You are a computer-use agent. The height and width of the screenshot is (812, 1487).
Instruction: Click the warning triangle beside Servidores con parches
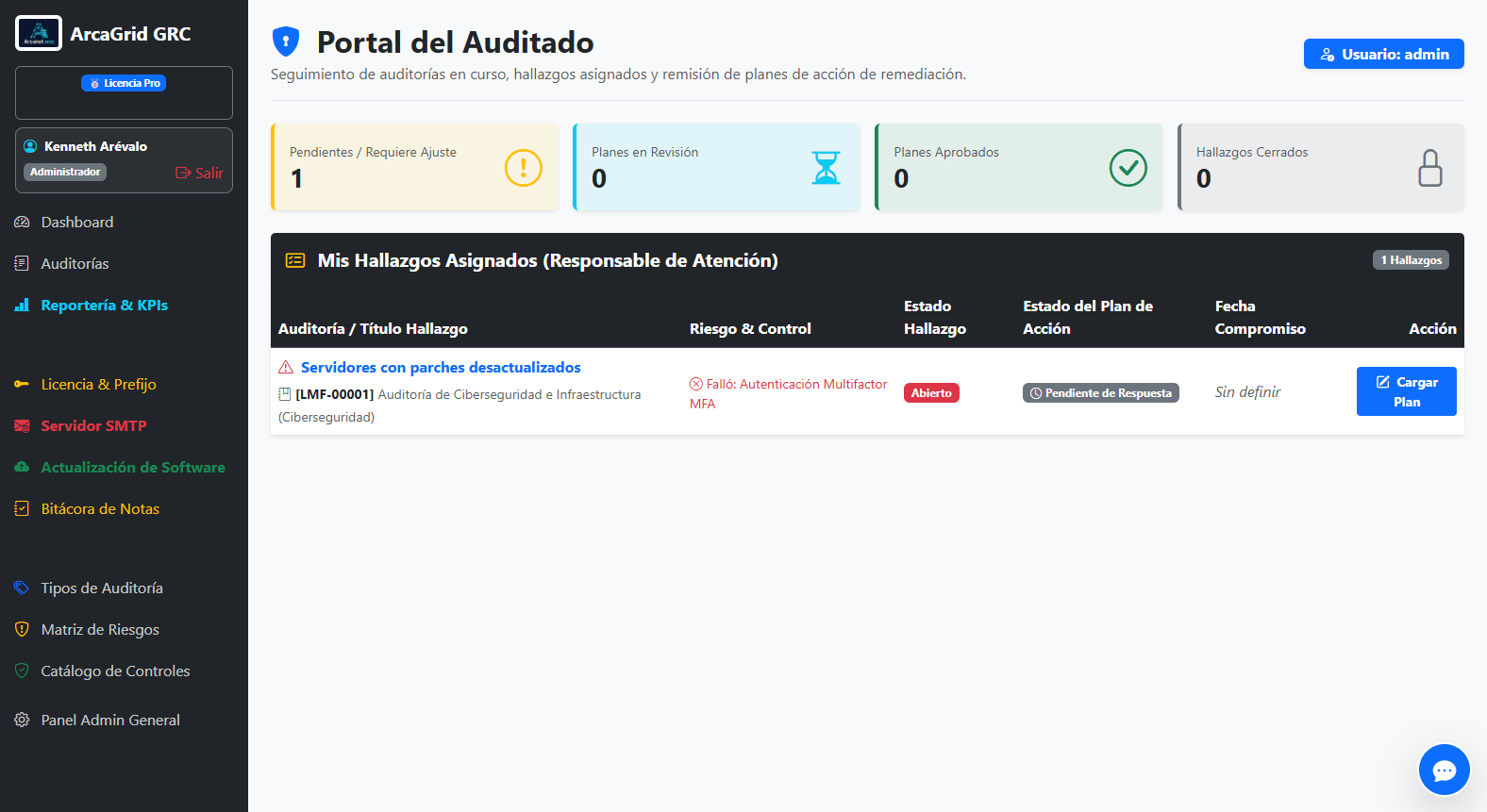[x=286, y=367]
